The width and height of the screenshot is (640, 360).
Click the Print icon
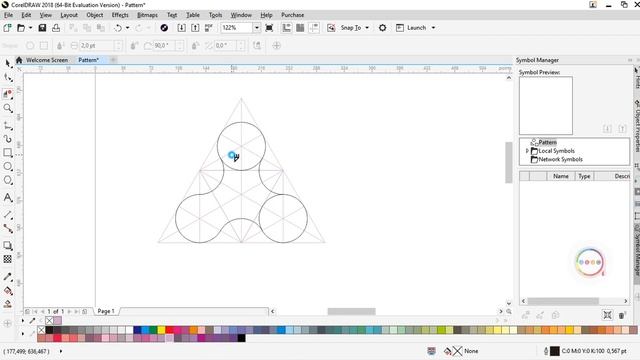56,28
